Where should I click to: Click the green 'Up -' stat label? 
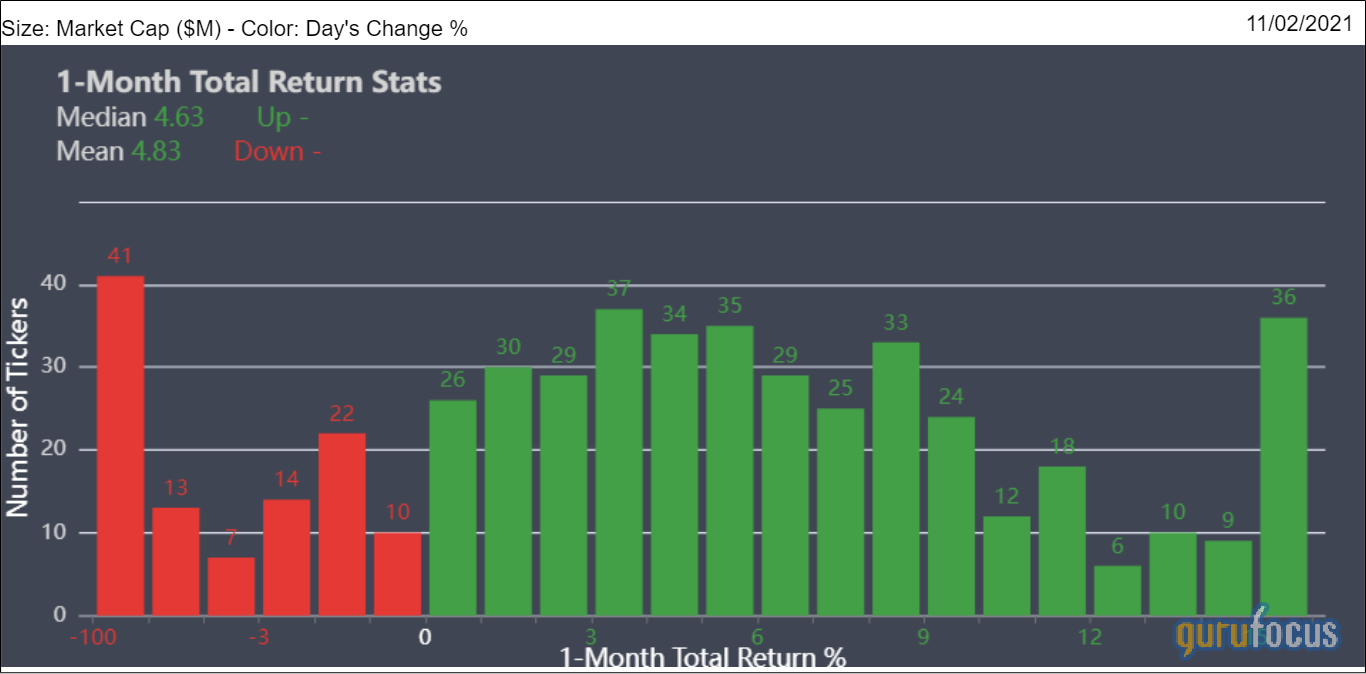(x=282, y=117)
